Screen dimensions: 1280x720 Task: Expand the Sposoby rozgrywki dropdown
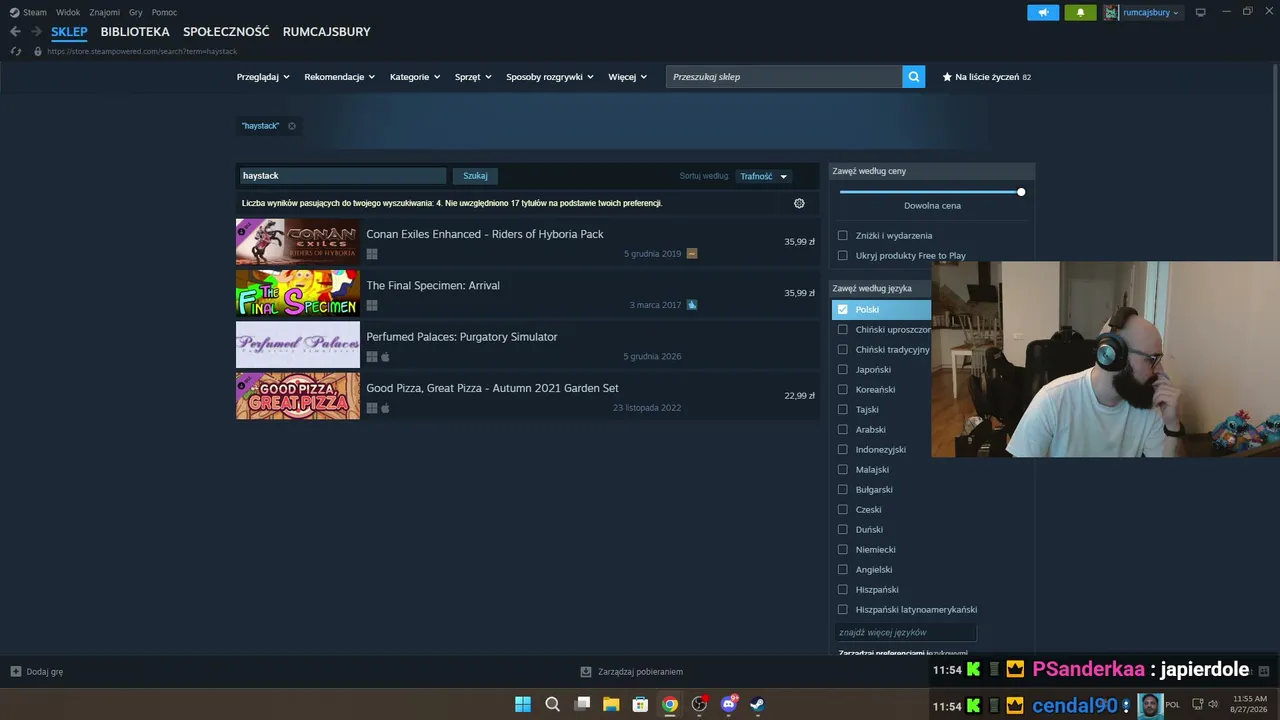click(x=550, y=77)
